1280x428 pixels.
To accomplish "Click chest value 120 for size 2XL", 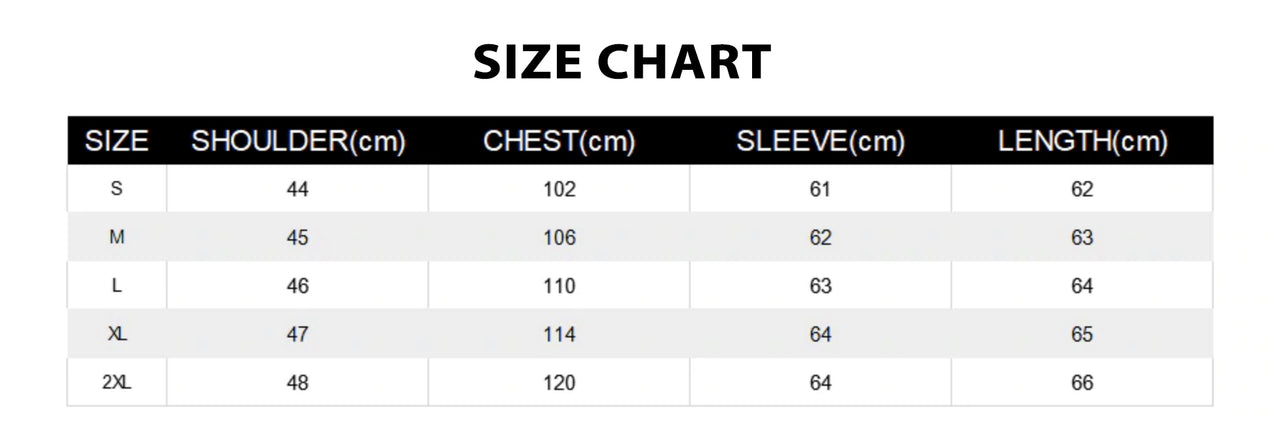I will (559, 382).
